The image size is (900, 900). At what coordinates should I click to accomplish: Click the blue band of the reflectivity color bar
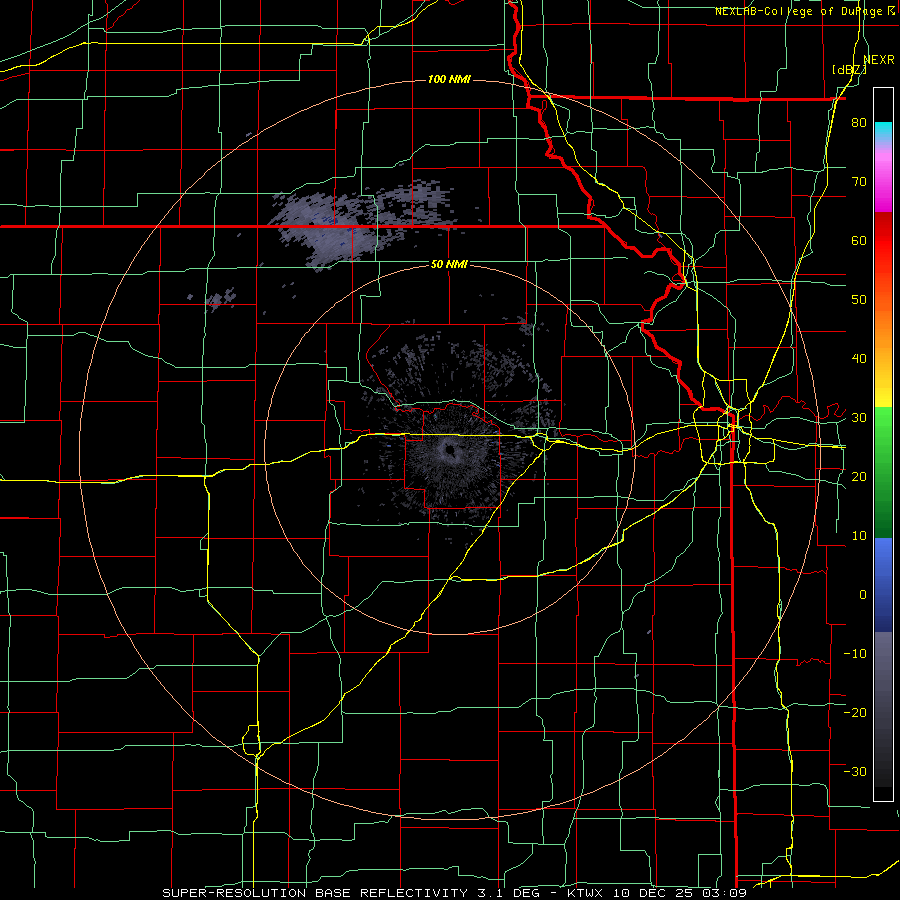pos(883,585)
